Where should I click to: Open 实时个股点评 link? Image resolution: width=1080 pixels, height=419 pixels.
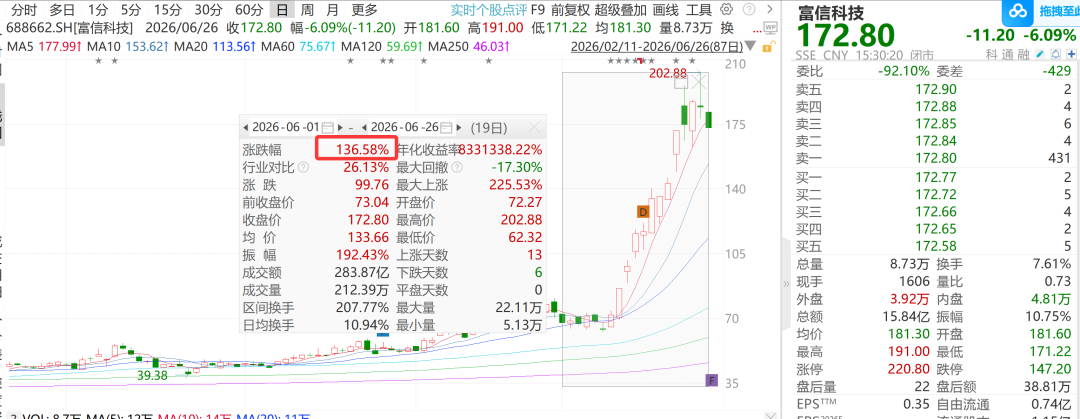click(488, 10)
